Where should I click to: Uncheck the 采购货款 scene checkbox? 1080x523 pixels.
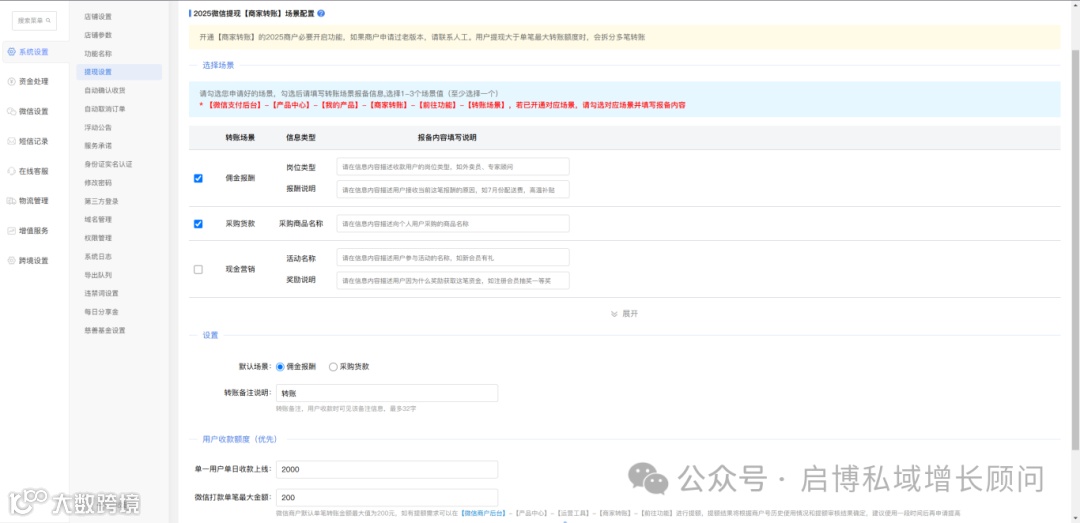[x=198, y=223]
